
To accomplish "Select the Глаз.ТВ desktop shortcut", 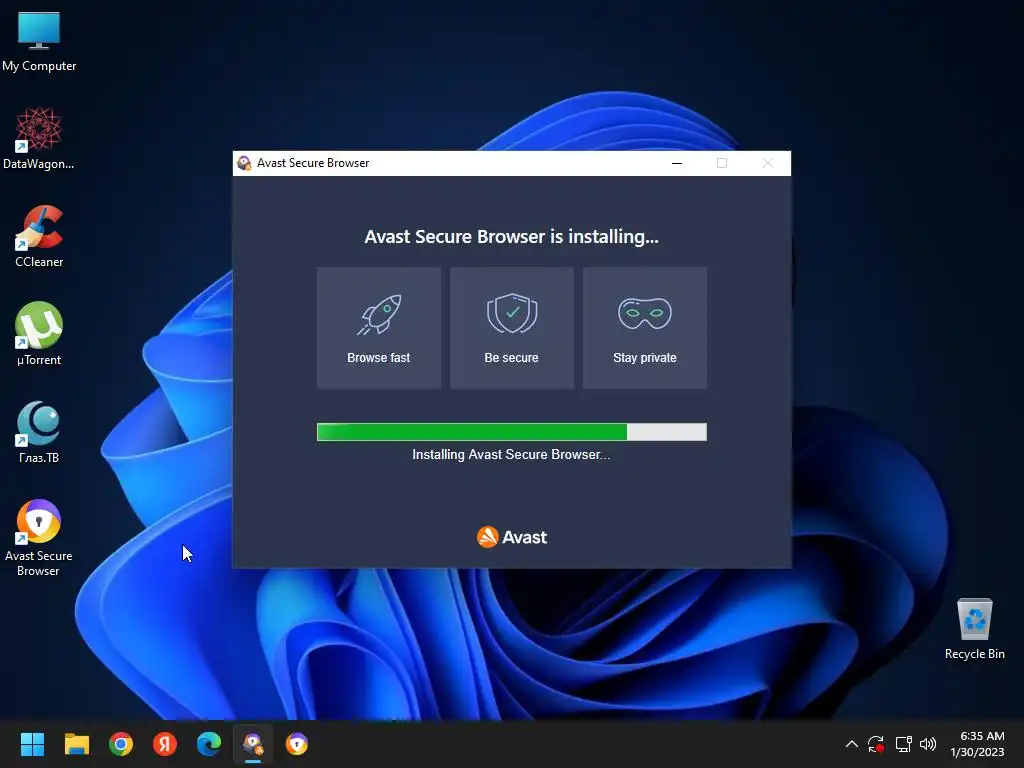I will click(39, 432).
